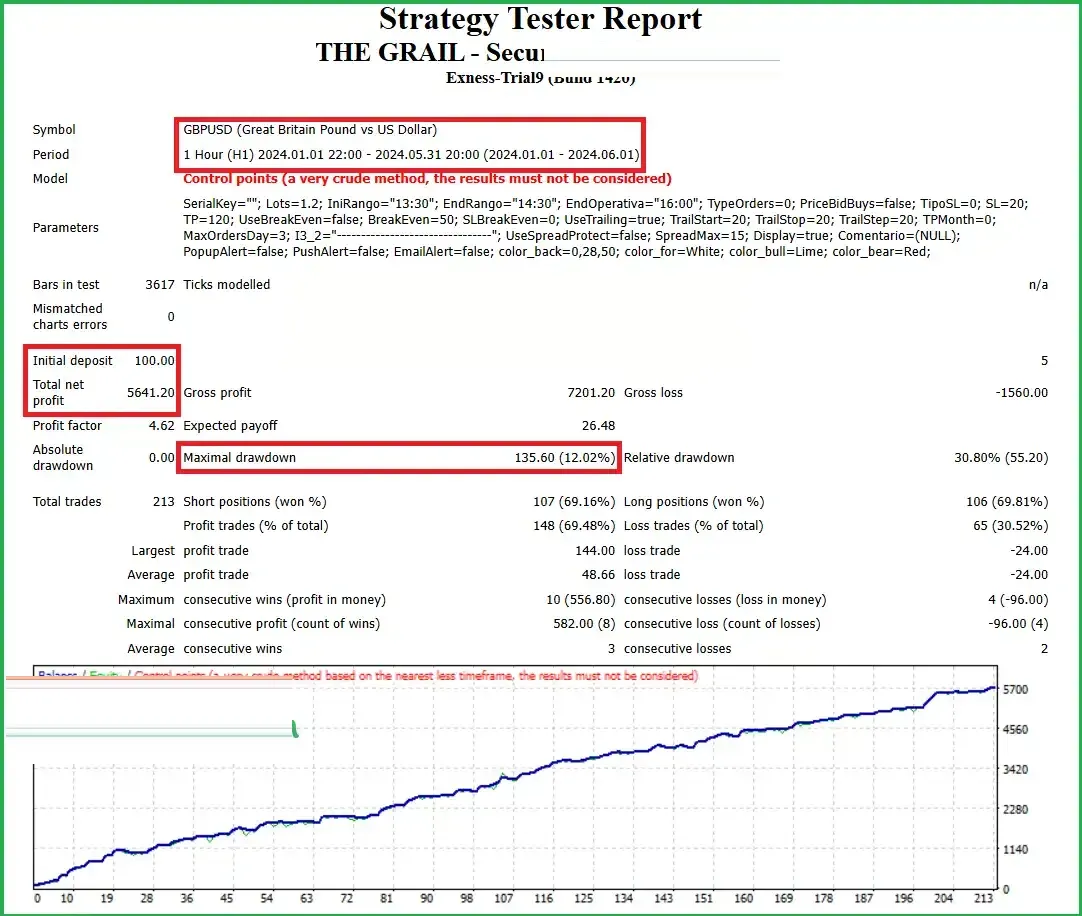
Task: Click the Gross loss value -1560.00
Action: pyautogui.click(x=1021, y=393)
